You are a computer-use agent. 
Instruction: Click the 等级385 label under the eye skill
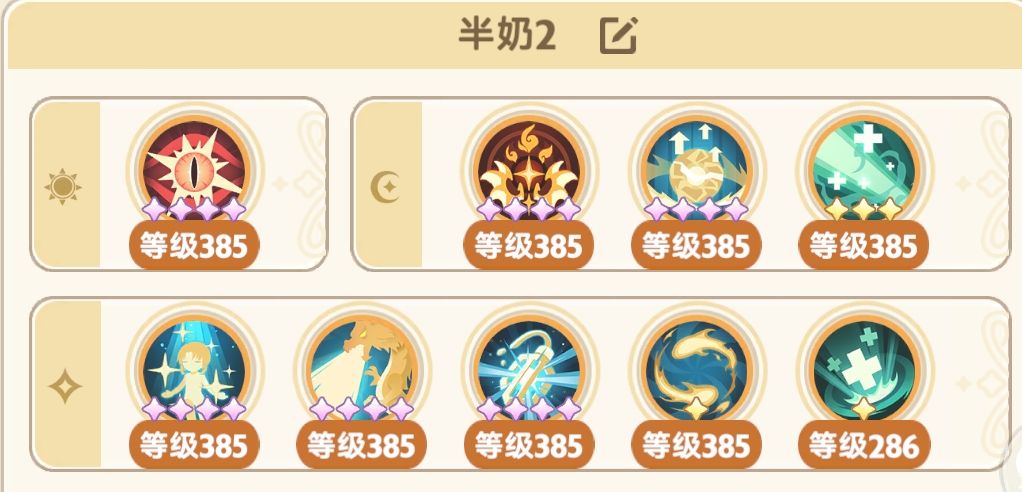[x=194, y=246]
